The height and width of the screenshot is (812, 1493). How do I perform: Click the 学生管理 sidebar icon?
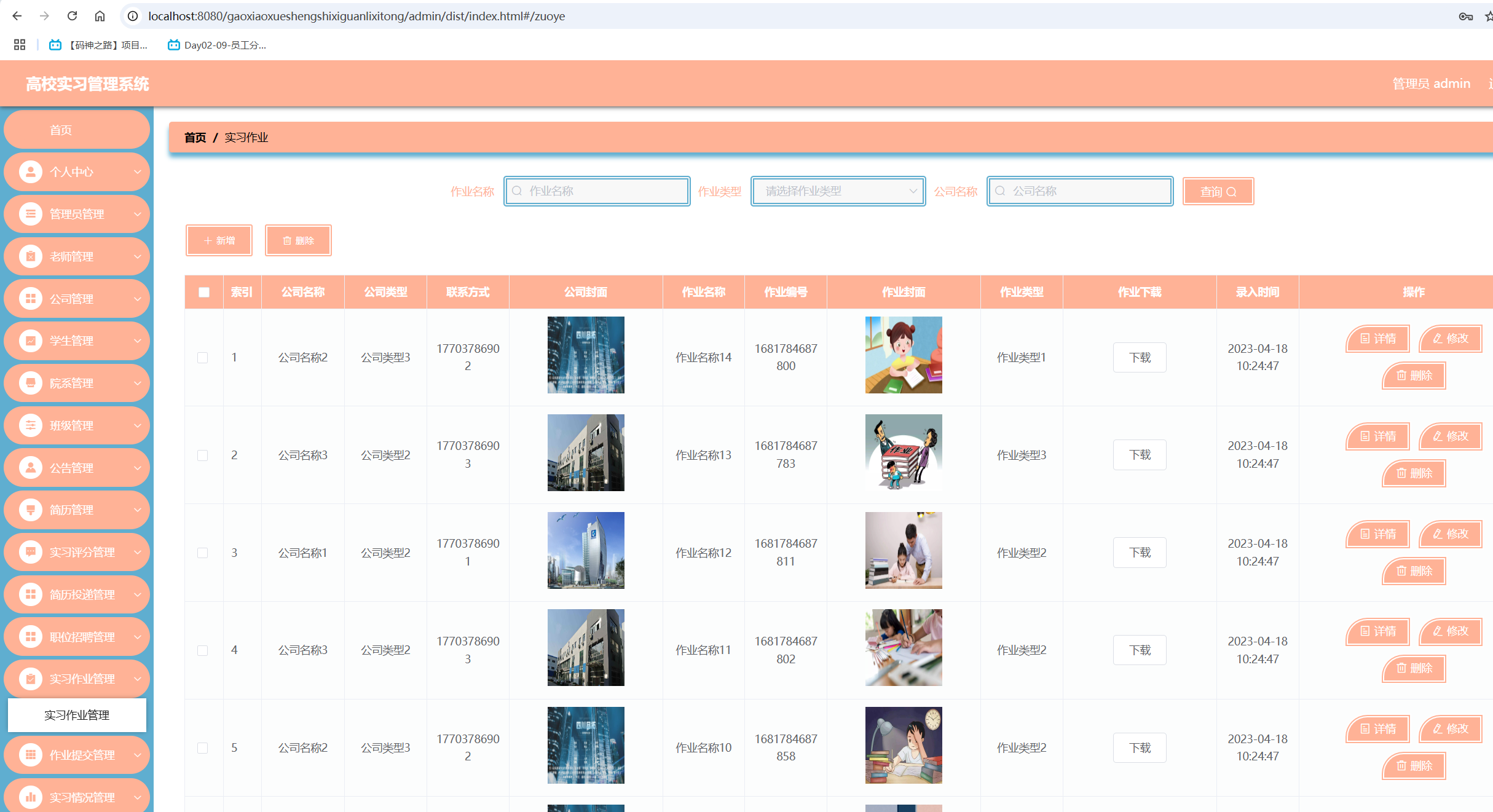(31, 341)
